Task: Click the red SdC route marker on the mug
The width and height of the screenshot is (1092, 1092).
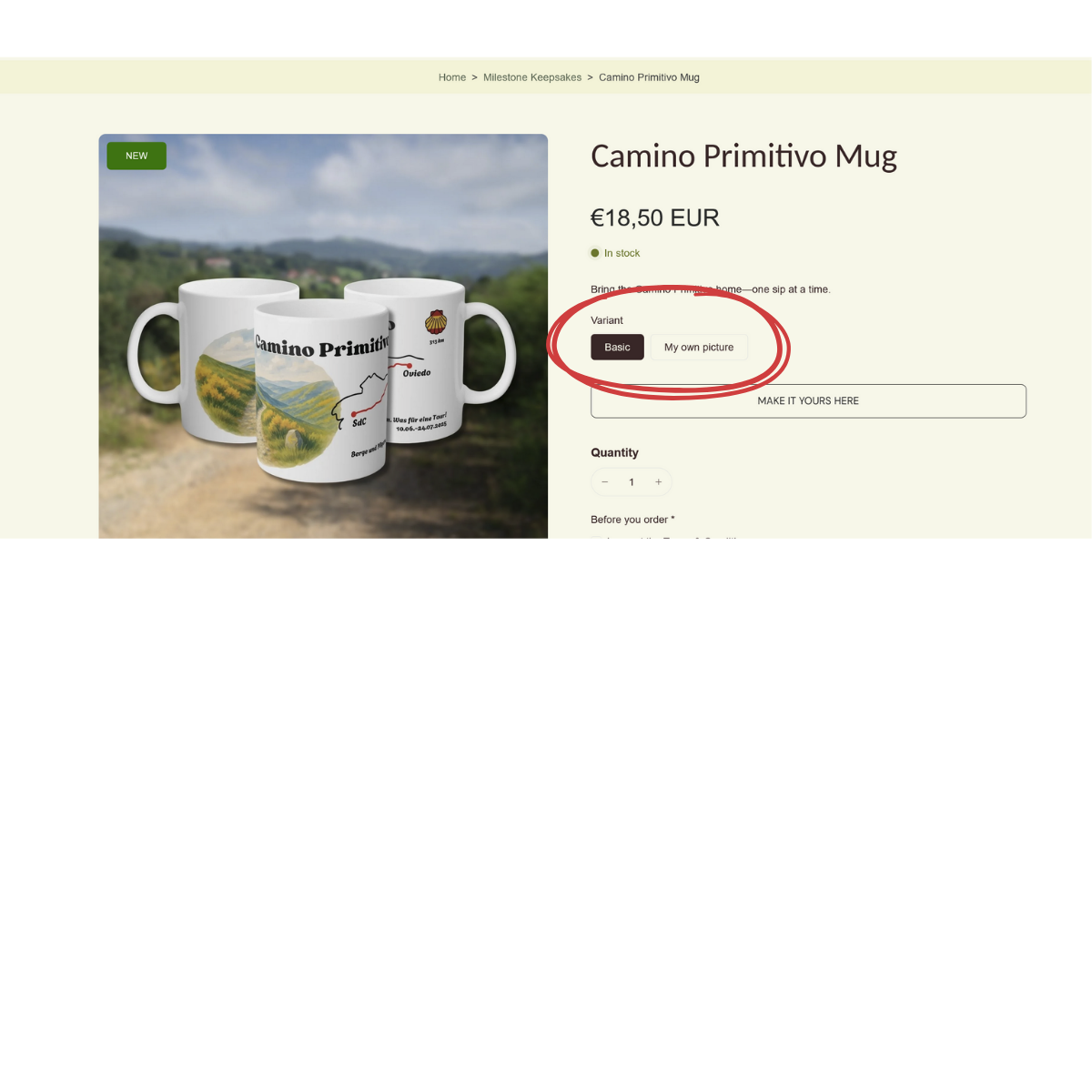Action: pyautogui.click(x=354, y=414)
